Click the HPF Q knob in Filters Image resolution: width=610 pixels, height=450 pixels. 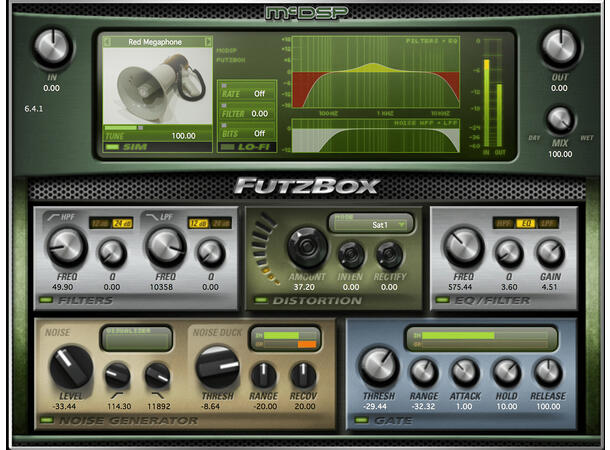[112, 253]
